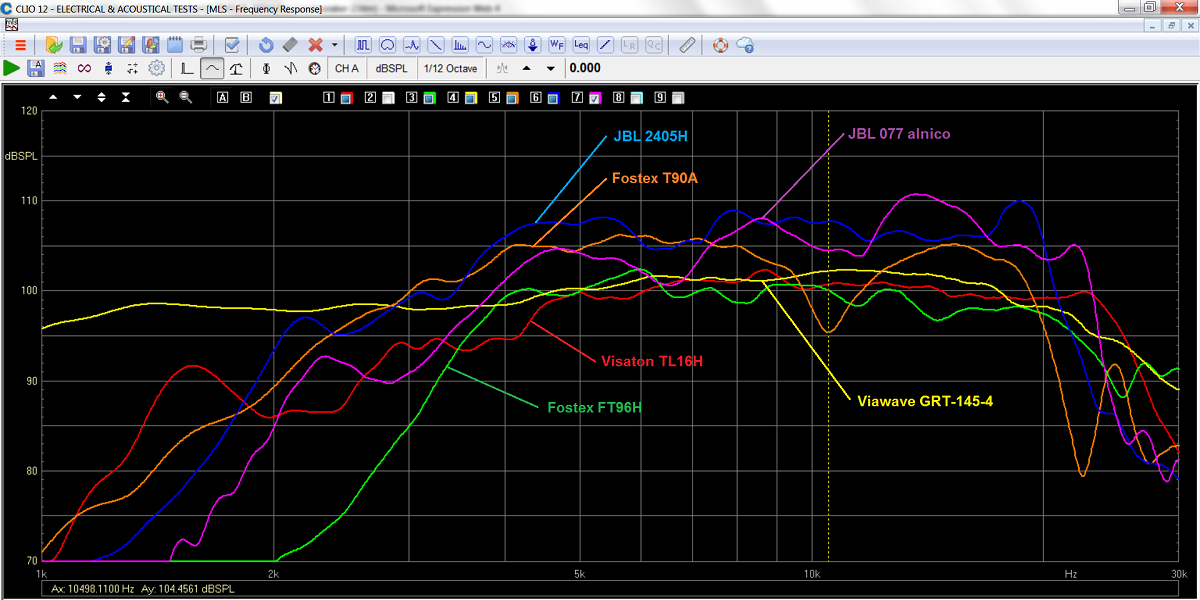The width and height of the screenshot is (1200, 600).
Task: Select overlay number 5 button
Action: (493, 97)
